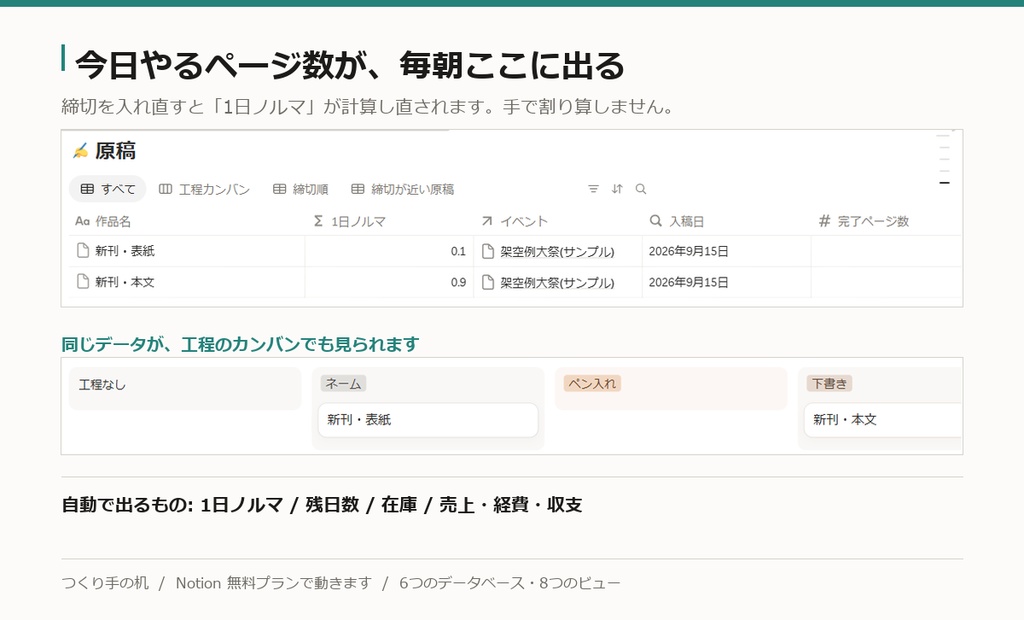Select the 0.9 daily quota cell
Viewport: 1024px width, 620px height.
coord(389,282)
